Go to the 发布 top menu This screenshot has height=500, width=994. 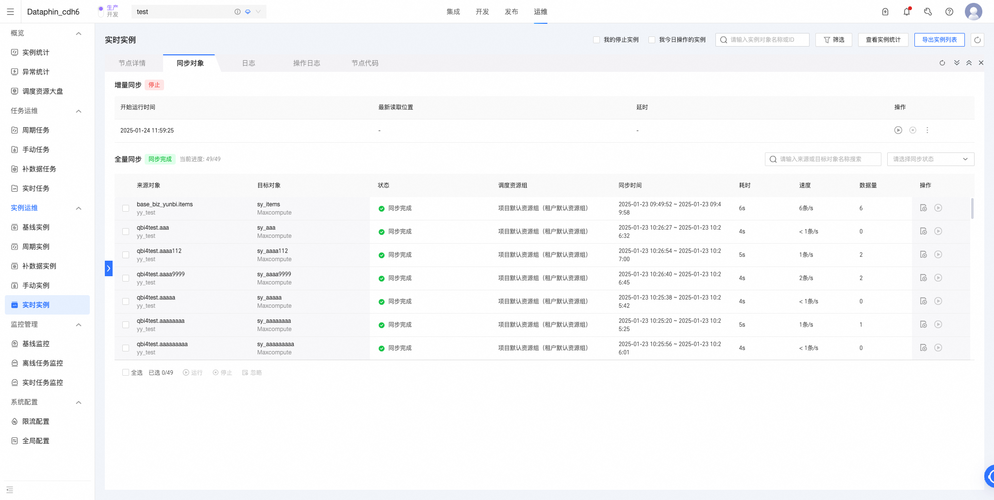click(511, 12)
